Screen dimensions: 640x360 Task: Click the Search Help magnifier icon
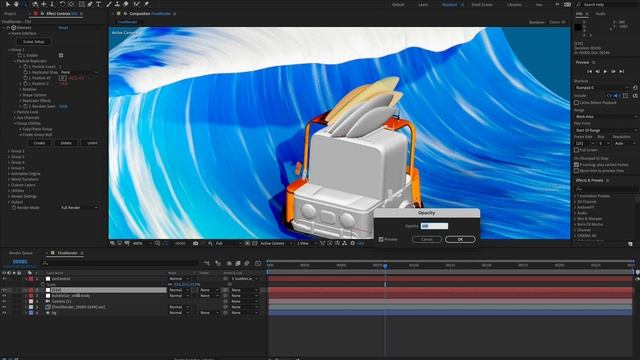(x=578, y=4)
